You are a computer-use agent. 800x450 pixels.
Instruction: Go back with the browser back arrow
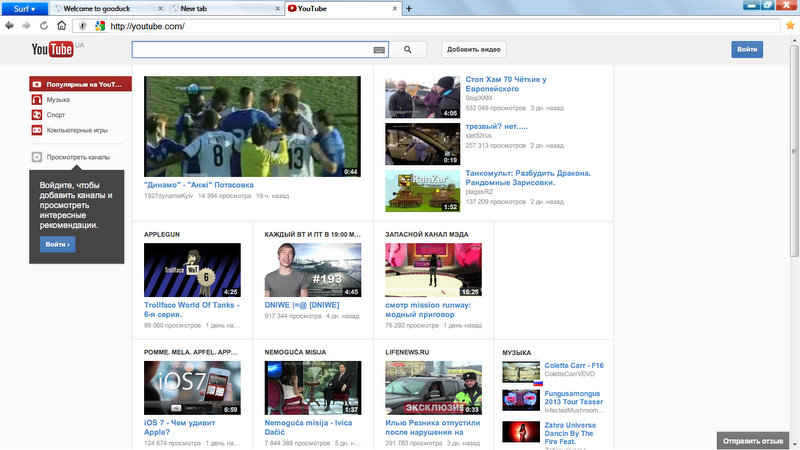pyautogui.click(x=9, y=26)
